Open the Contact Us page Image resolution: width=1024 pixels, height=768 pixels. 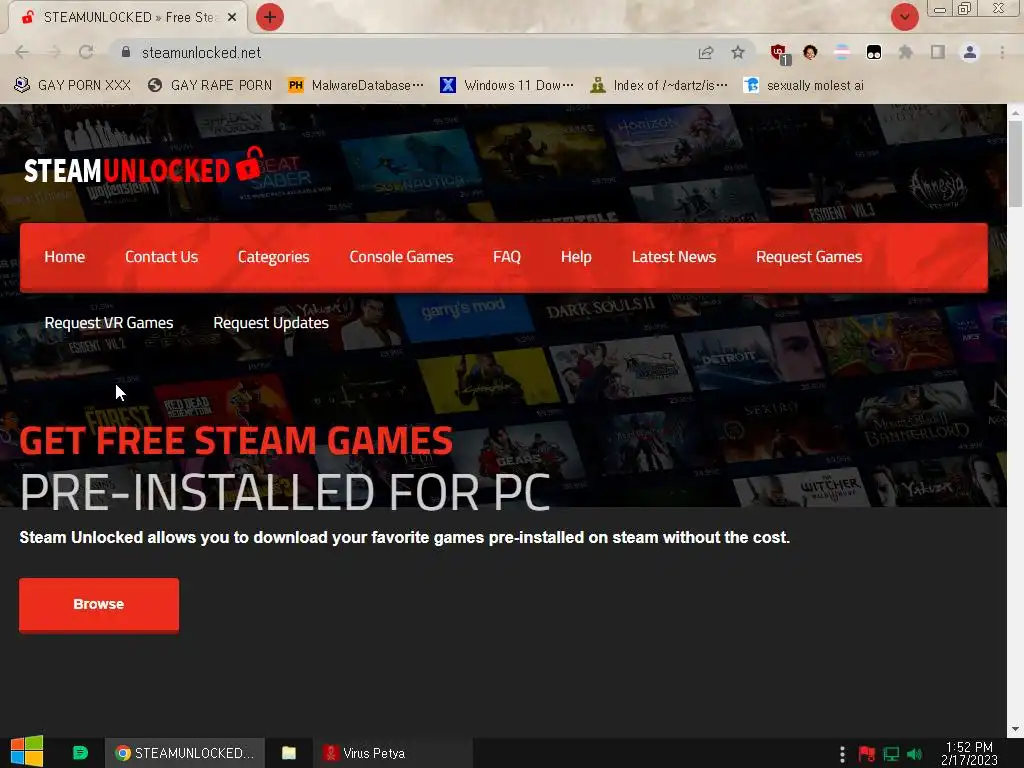click(161, 257)
